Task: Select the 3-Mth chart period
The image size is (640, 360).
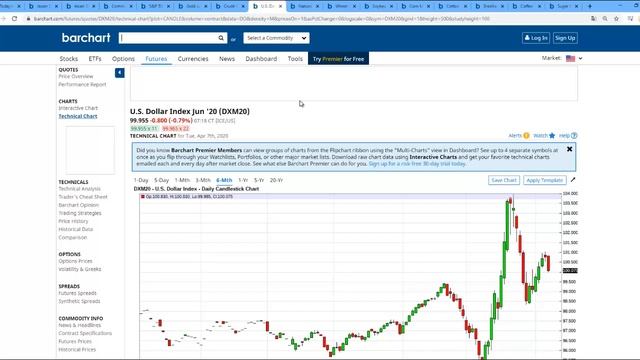Action: point(203,180)
